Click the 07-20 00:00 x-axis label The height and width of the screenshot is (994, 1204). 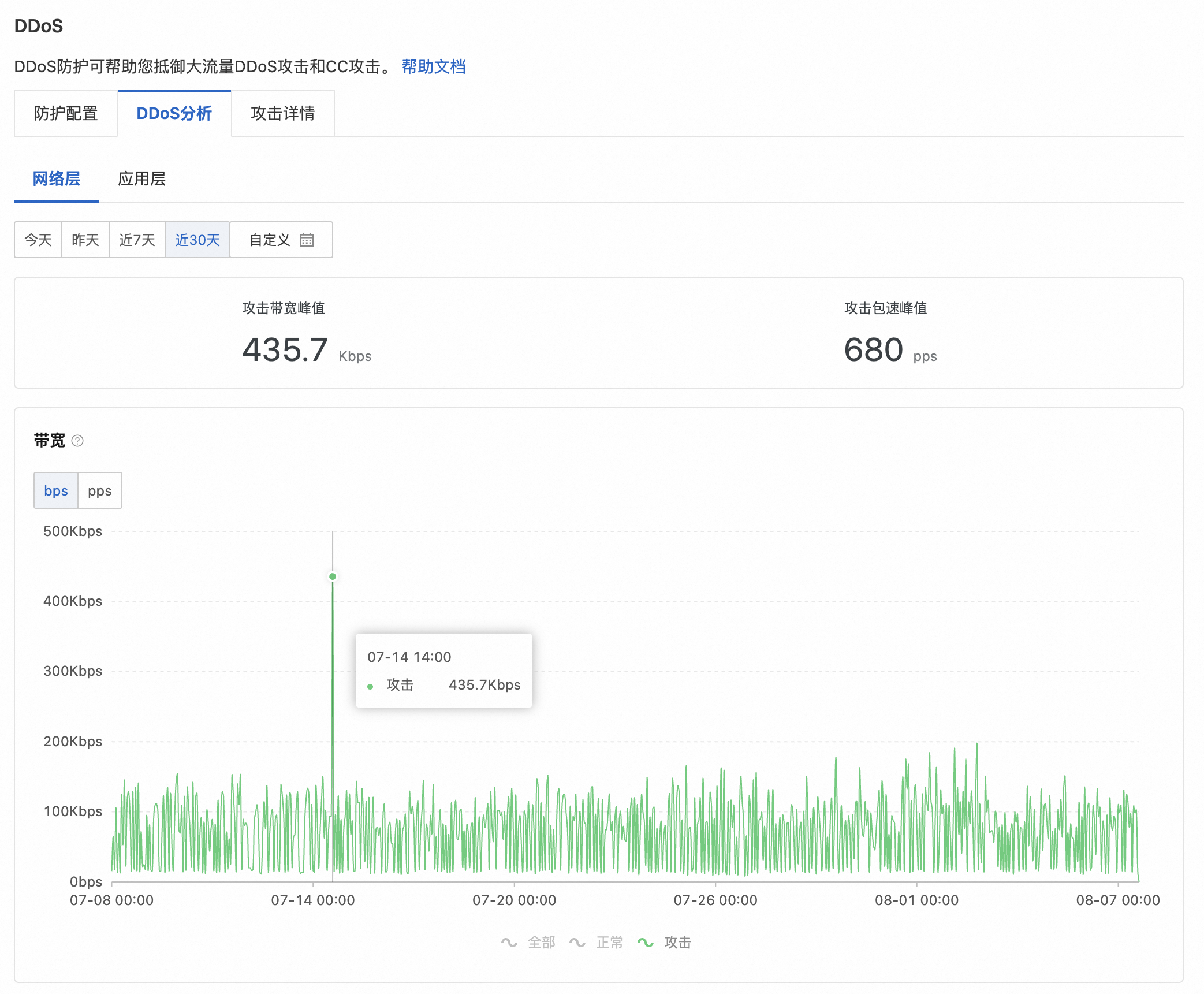coord(515,900)
